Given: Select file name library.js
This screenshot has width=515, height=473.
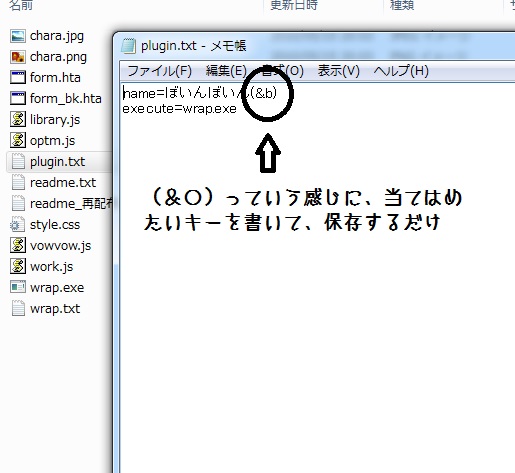Looking at the screenshot, I should pos(55,120).
